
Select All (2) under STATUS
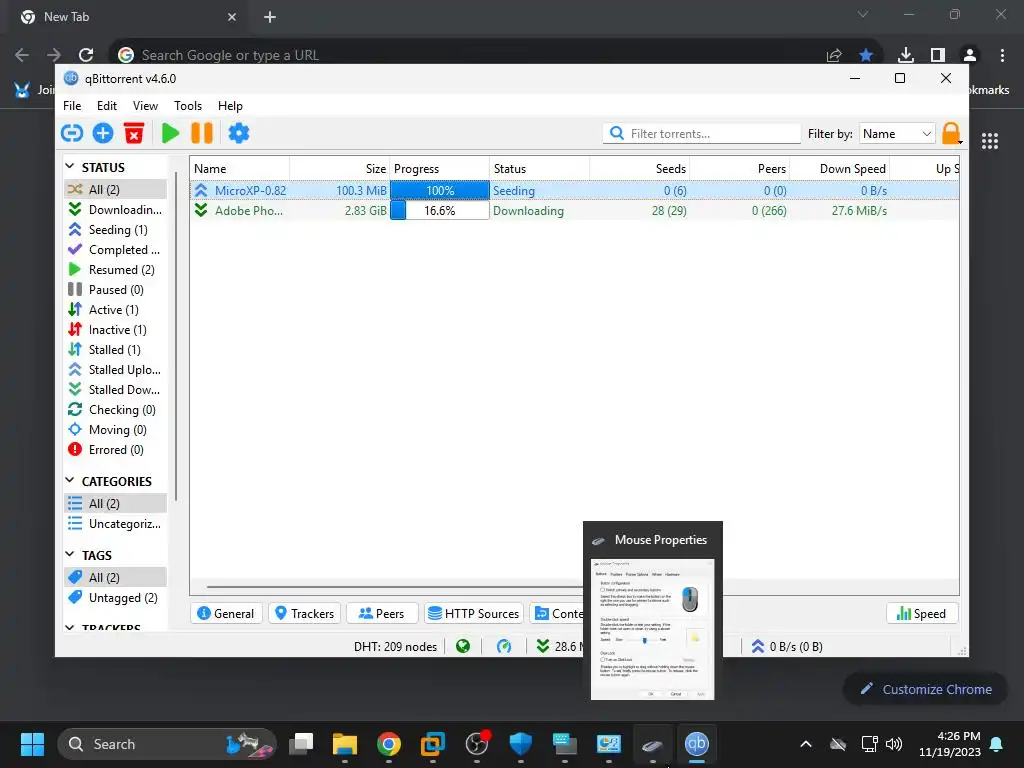116,189
